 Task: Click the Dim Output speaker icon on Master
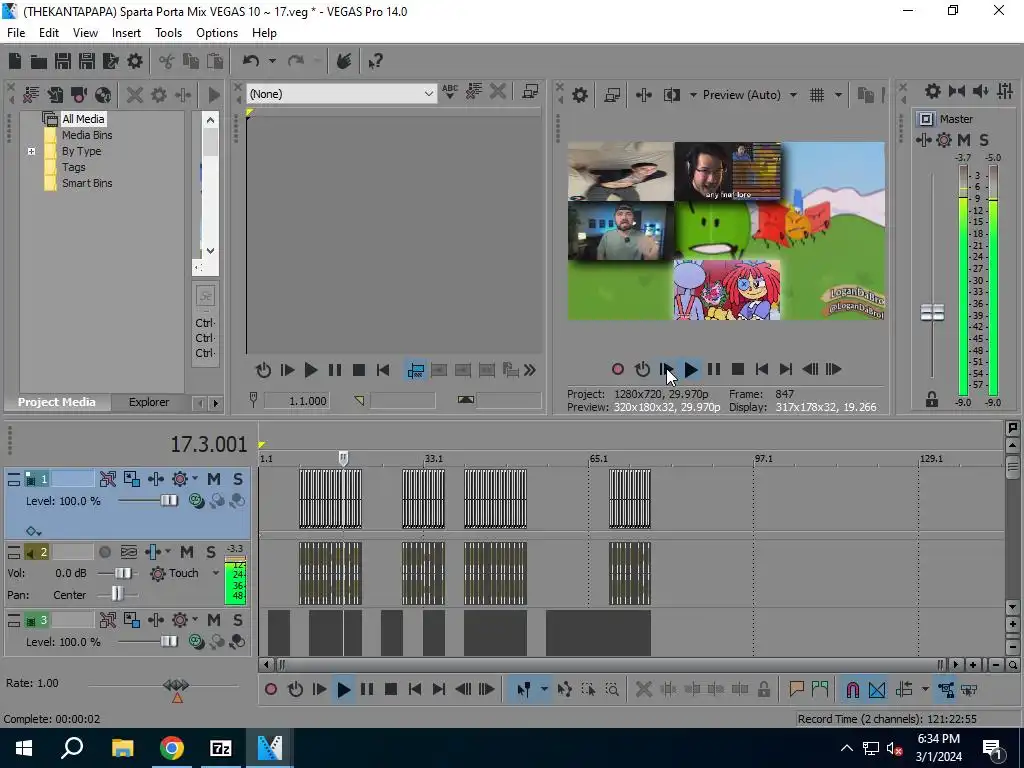[x=980, y=91]
